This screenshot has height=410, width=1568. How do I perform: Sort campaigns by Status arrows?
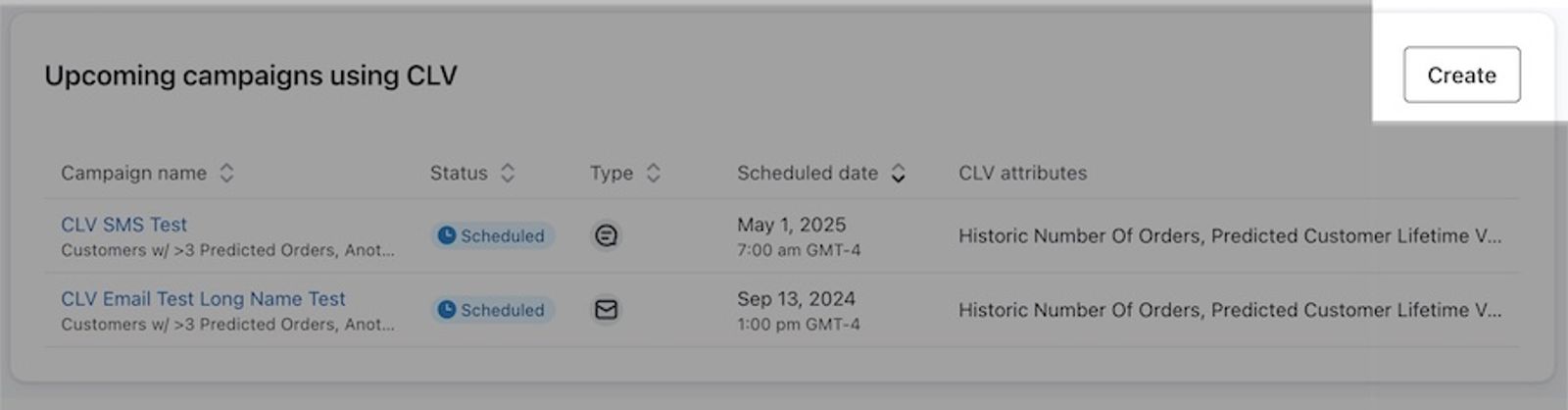[508, 173]
